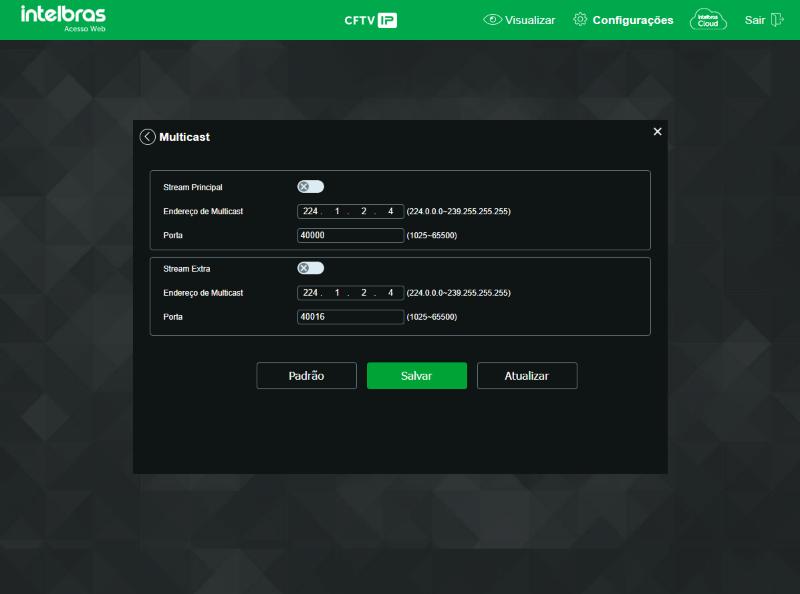Open Intelbras Cloud icon

pos(708,20)
